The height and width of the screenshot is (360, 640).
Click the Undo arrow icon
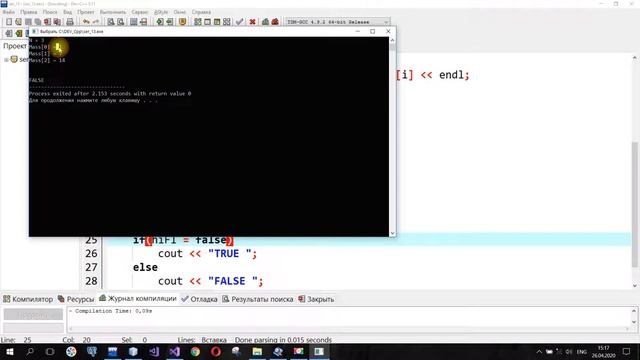point(86,22)
